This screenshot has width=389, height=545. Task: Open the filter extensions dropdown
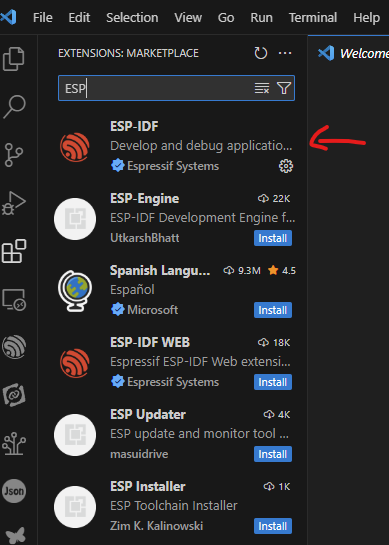(x=284, y=88)
